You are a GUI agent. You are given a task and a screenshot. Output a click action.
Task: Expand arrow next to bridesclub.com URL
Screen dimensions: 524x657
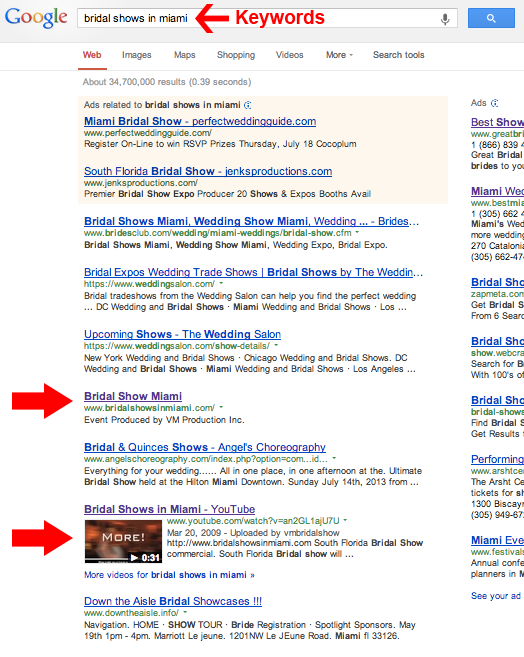tap(357, 232)
